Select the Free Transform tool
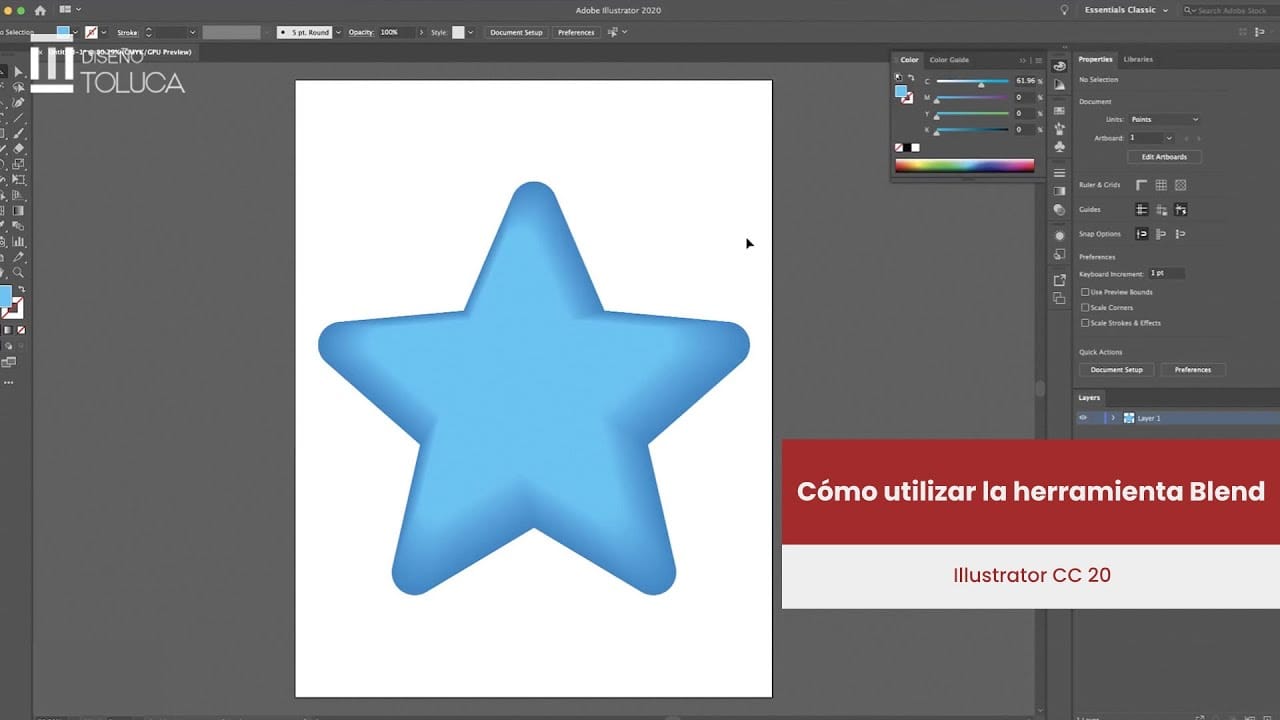The image size is (1280, 720). tap(18, 179)
